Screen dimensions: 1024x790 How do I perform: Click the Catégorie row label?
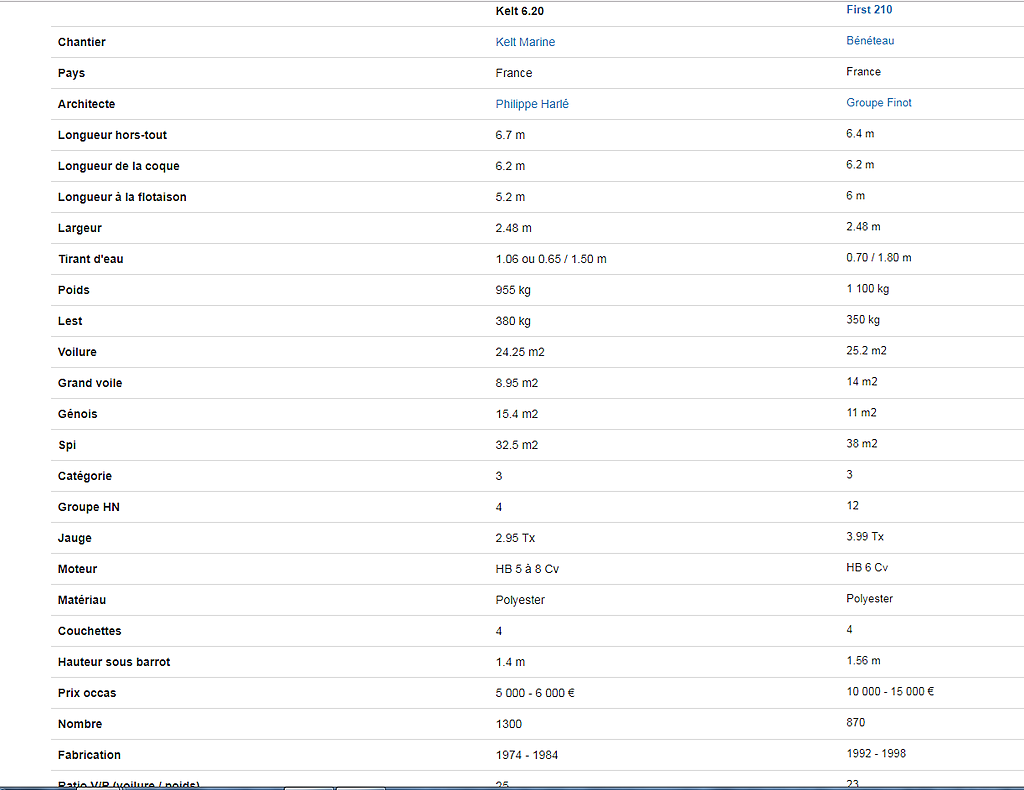pos(85,476)
